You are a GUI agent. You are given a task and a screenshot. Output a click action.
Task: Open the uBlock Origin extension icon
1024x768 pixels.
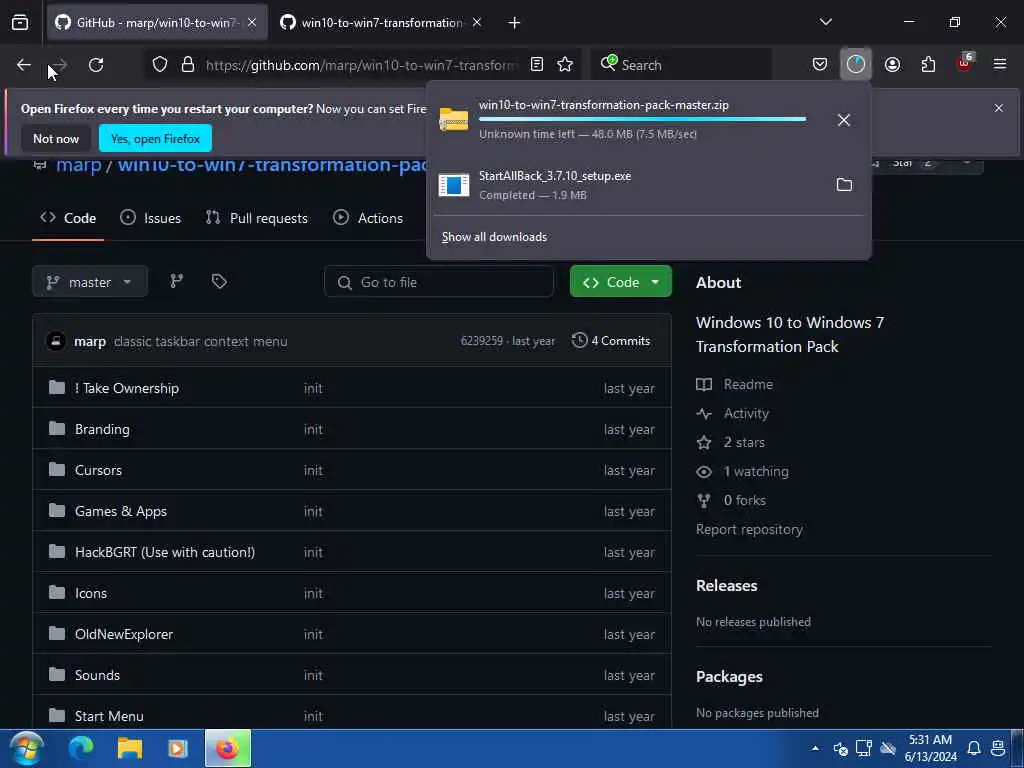tap(965, 63)
